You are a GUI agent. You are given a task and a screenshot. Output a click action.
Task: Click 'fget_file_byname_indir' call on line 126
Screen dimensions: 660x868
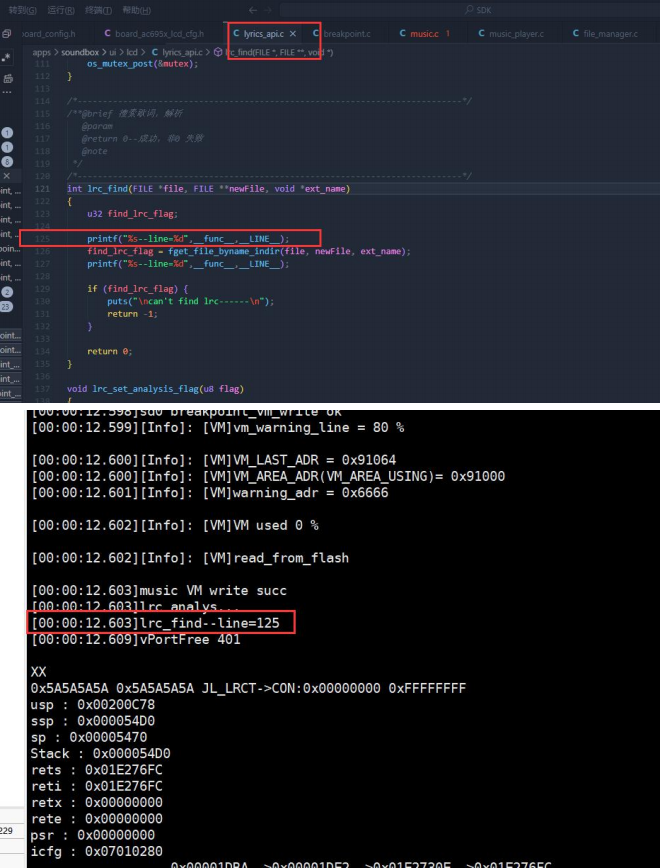(x=224, y=251)
